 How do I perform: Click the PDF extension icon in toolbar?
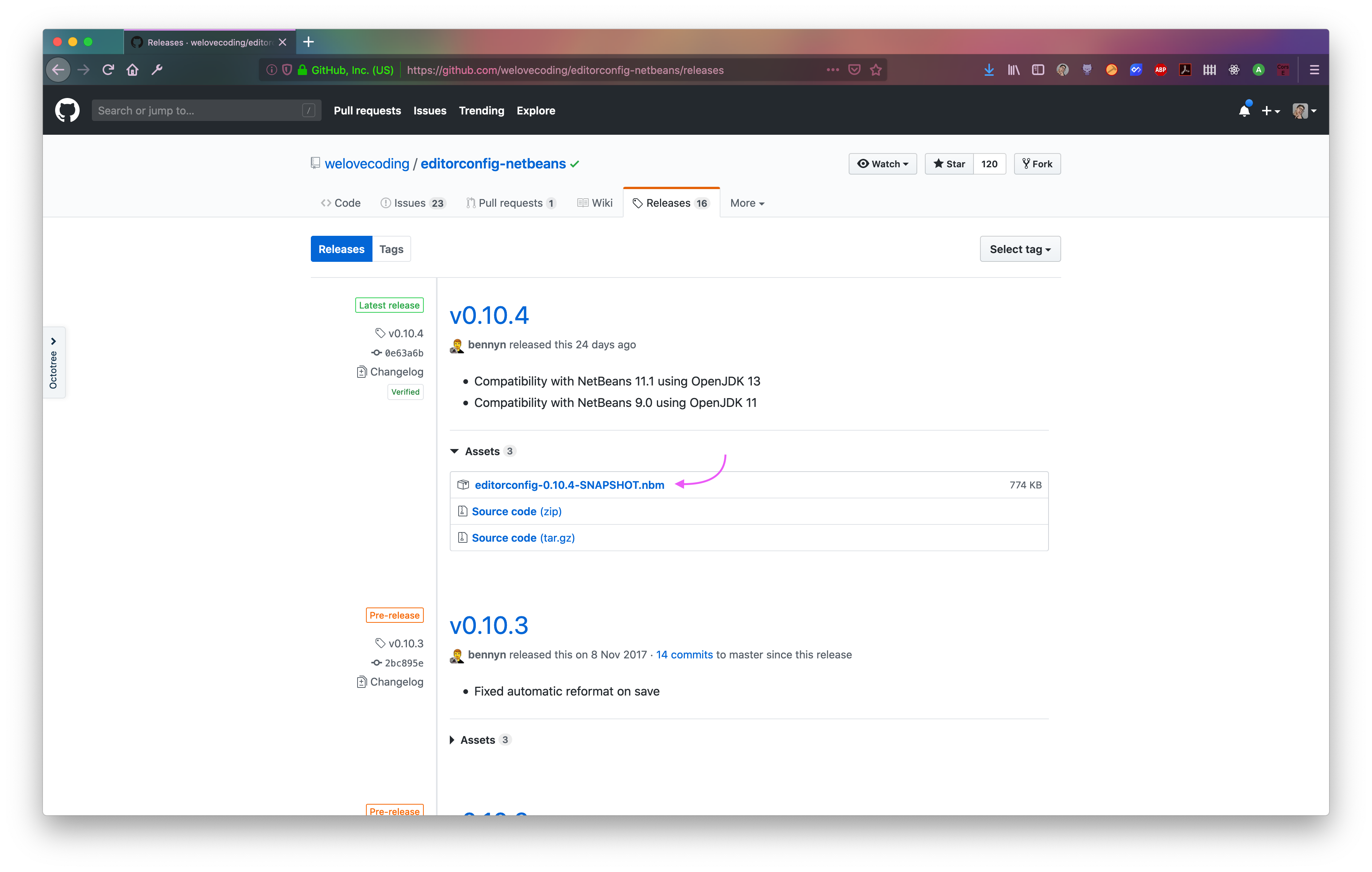[x=1185, y=70]
